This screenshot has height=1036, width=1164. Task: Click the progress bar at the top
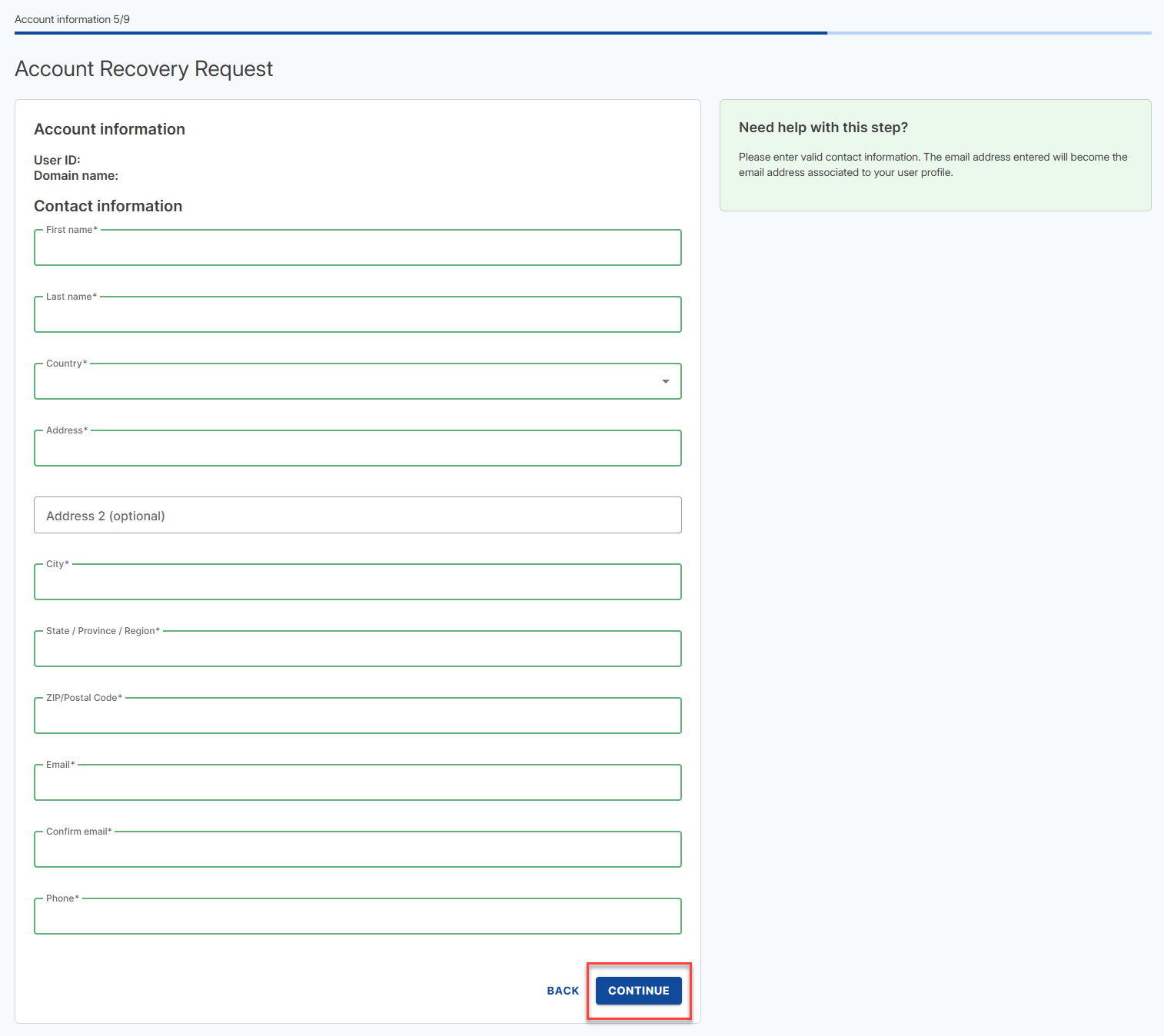point(582,33)
